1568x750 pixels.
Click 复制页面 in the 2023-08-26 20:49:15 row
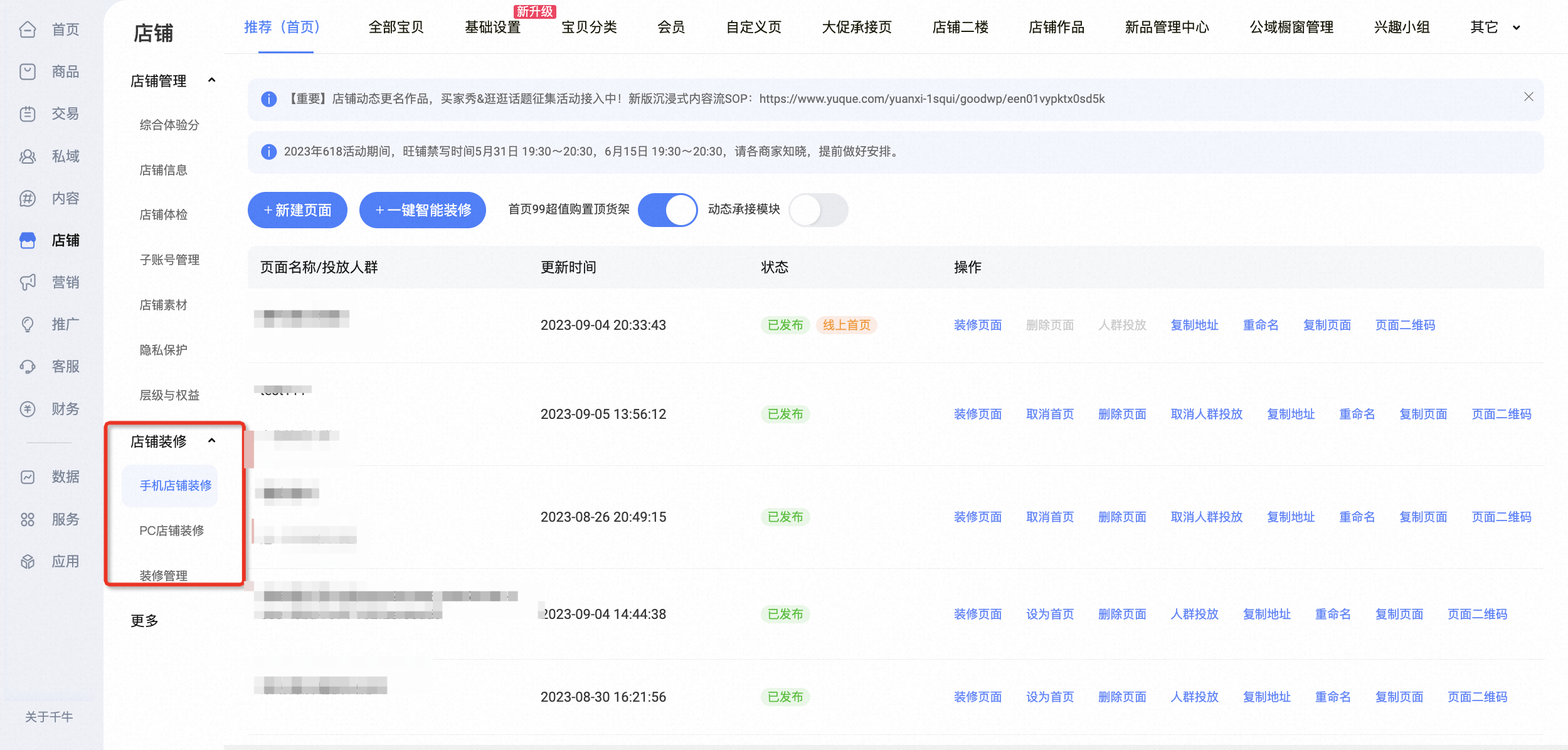(1424, 517)
